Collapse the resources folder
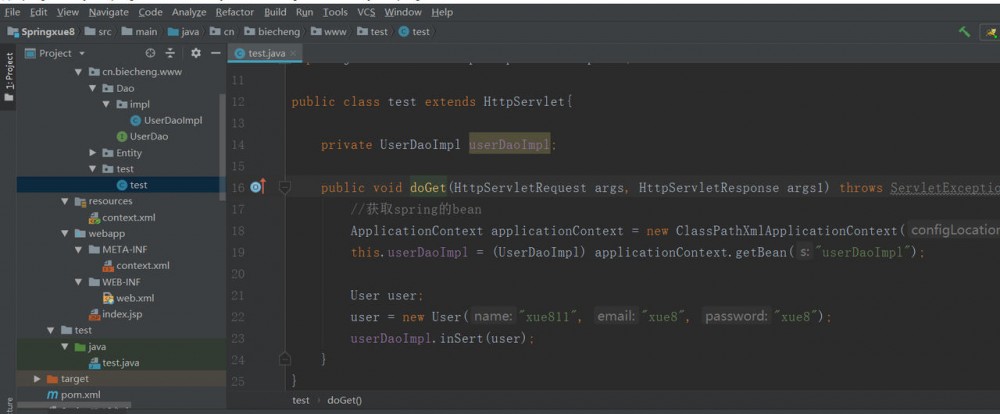This screenshot has width=1000, height=414. [65, 201]
